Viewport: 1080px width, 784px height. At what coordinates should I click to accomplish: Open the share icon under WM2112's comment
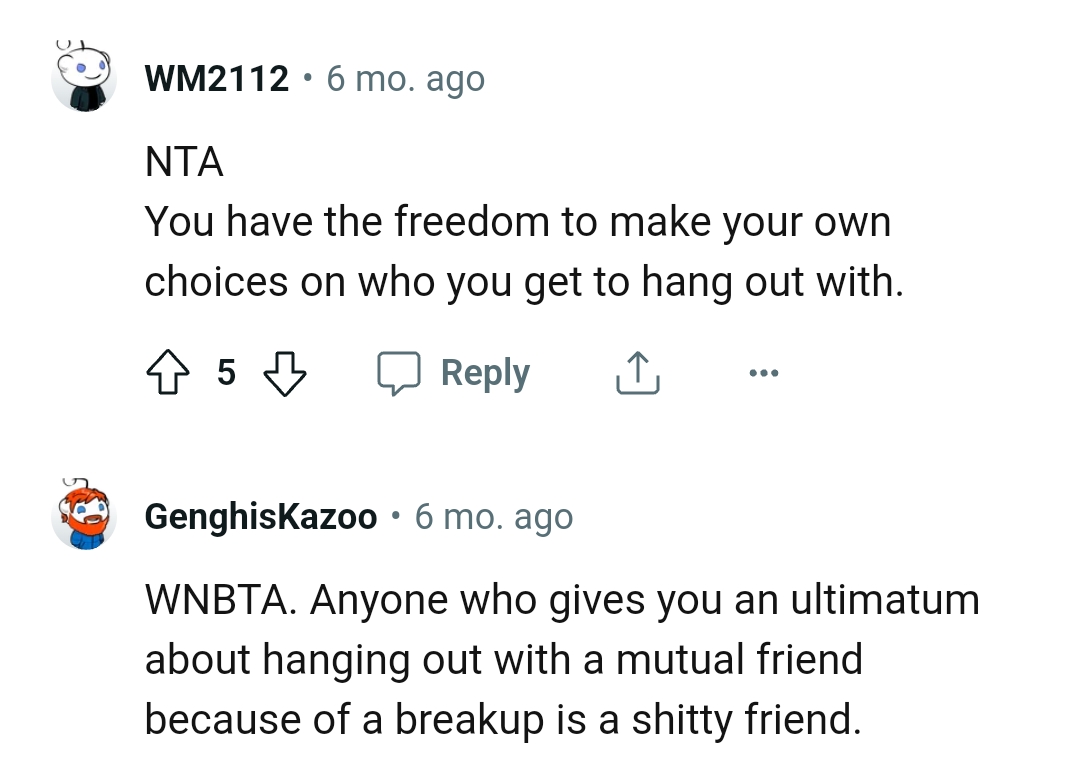click(637, 372)
